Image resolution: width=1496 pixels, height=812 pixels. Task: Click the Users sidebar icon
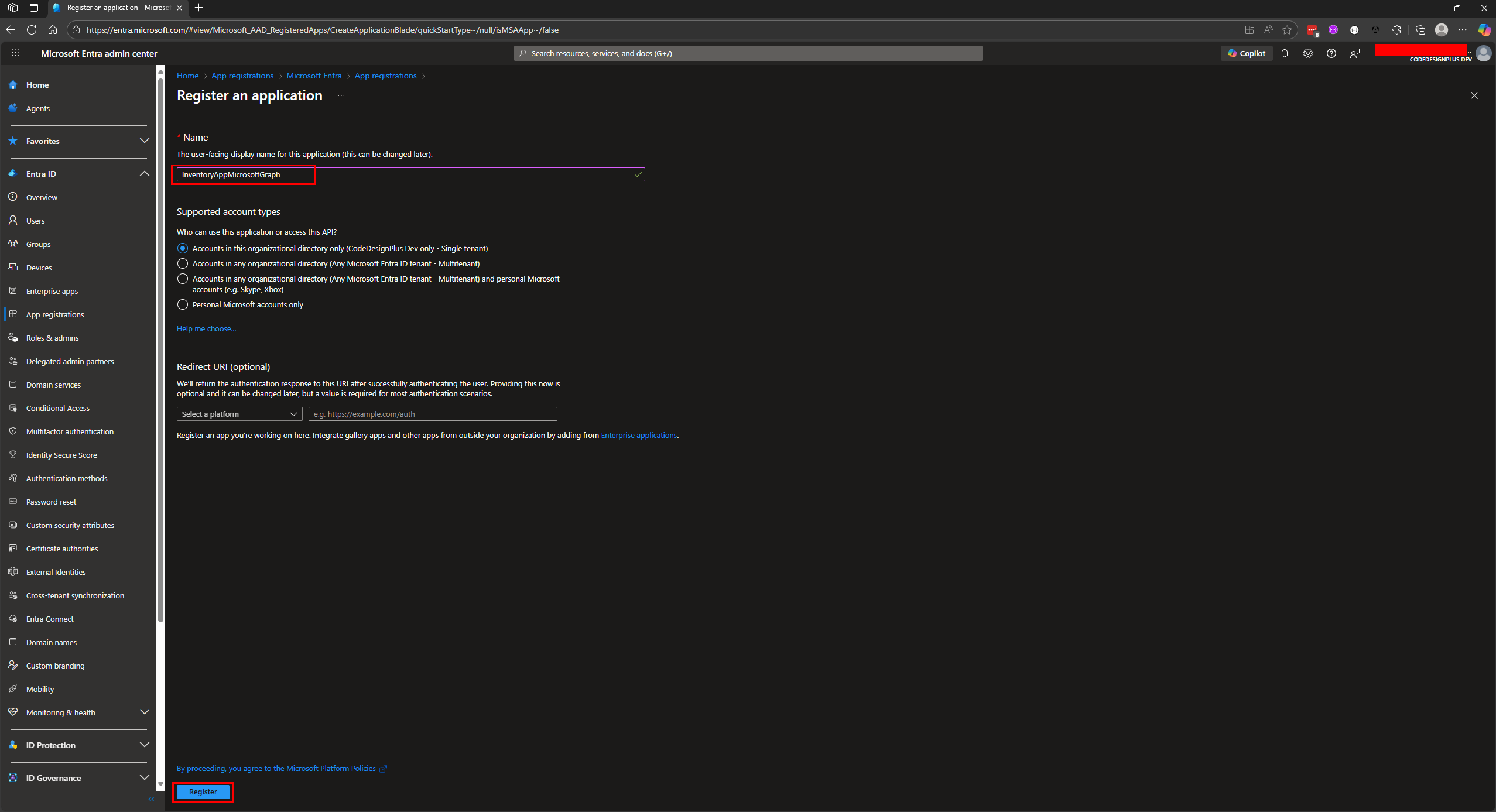click(x=13, y=221)
